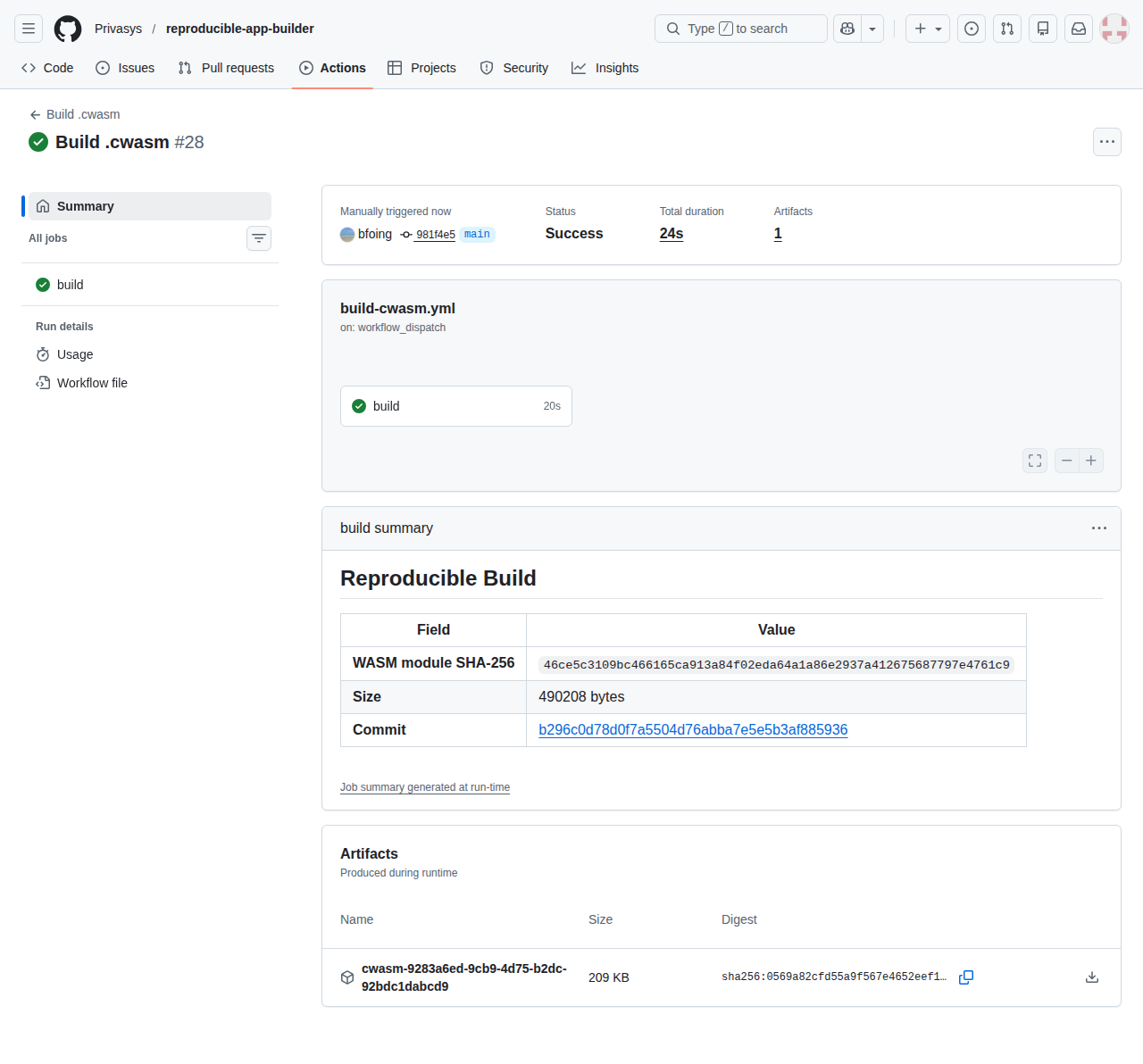Open cwasm artifact name link
Image resolution: width=1143 pixels, height=1064 pixels.
pyautogui.click(x=464, y=977)
